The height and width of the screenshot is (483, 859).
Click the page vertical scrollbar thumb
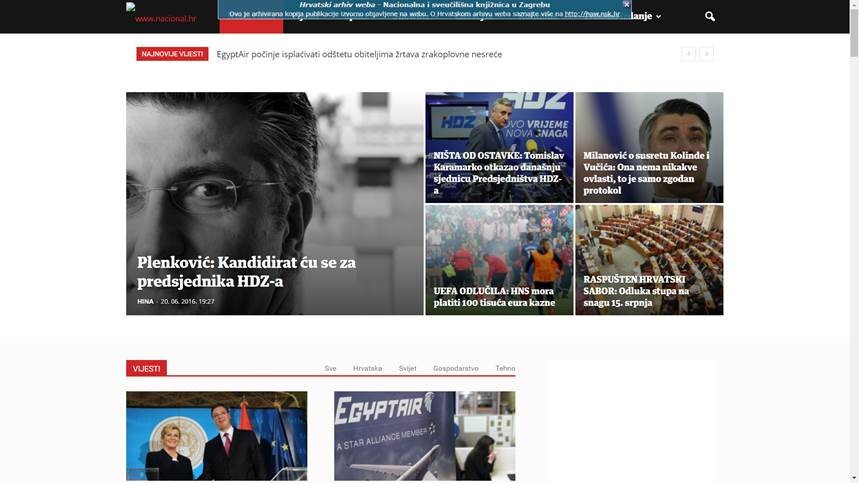(854, 32)
